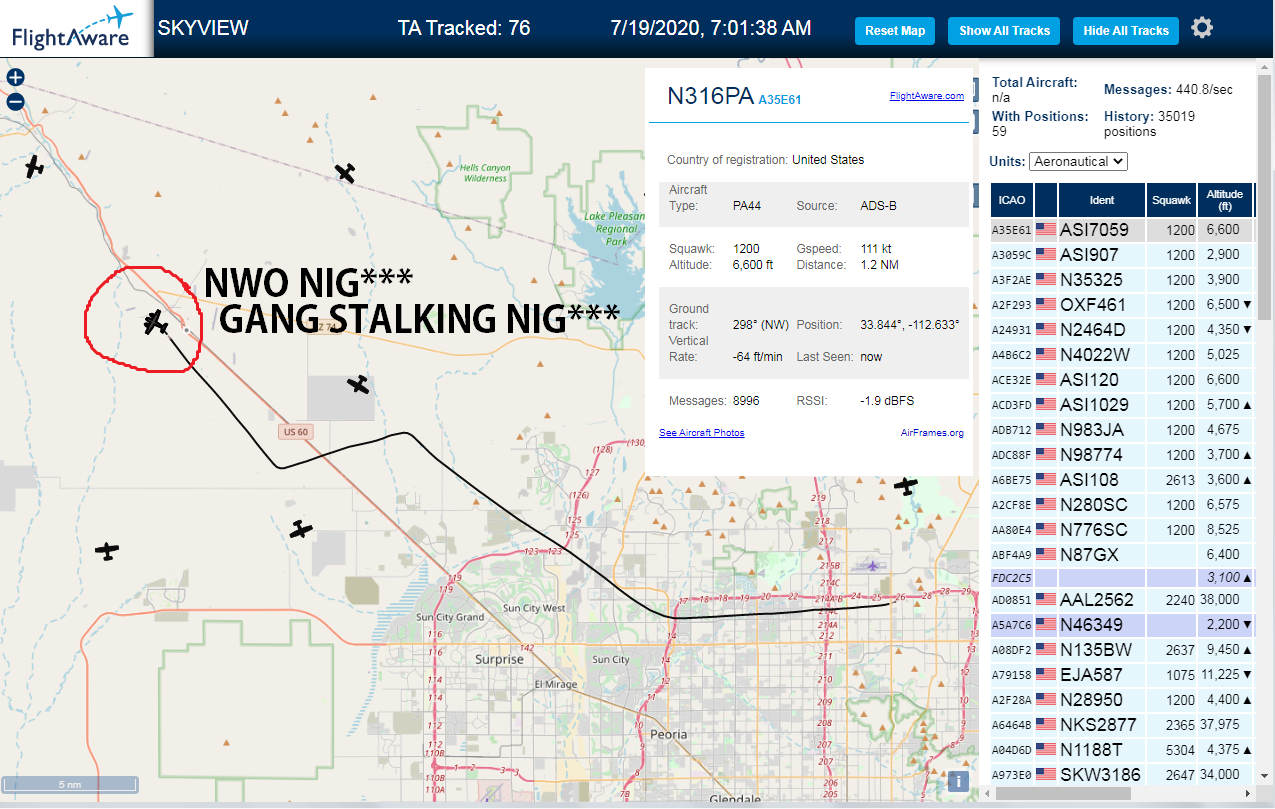This screenshot has height=809, width=1275.
Task: Click the N316PA callsign heading
Action: point(710,96)
